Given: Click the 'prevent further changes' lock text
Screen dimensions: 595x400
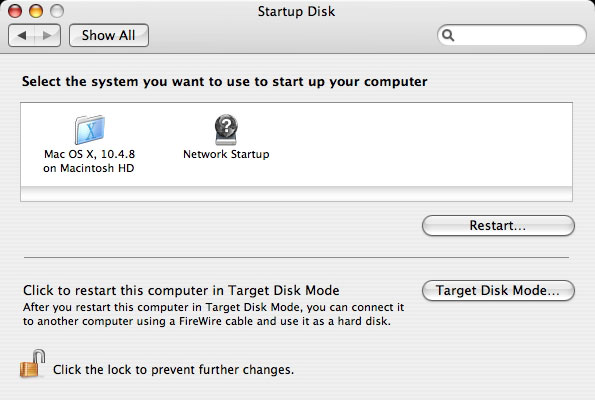Looking at the screenshot, I should click(x=173, y=370).
